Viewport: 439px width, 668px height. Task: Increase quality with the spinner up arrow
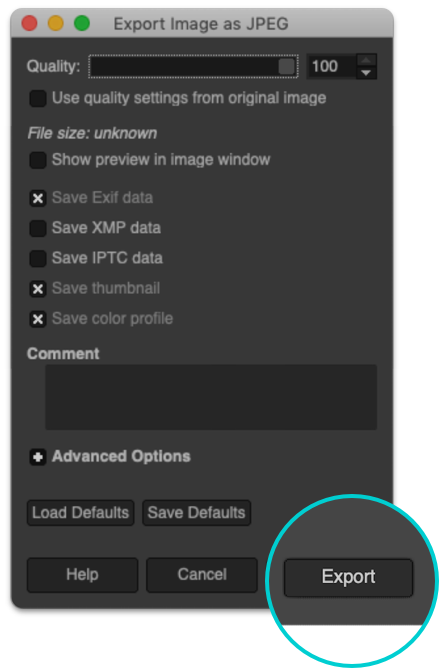point(366,60)
